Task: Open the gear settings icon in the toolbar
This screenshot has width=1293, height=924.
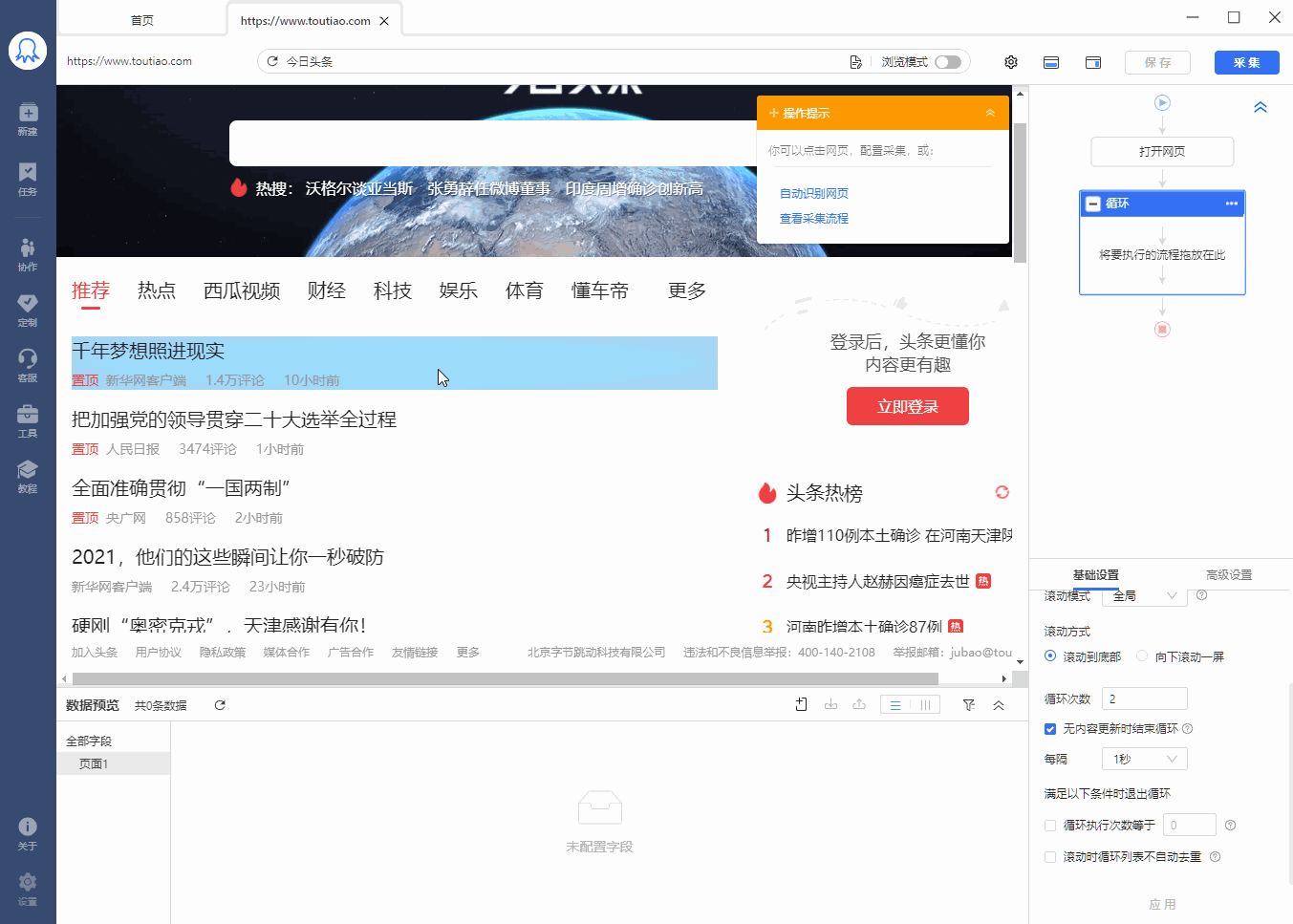Action: tap(1011, 62)
